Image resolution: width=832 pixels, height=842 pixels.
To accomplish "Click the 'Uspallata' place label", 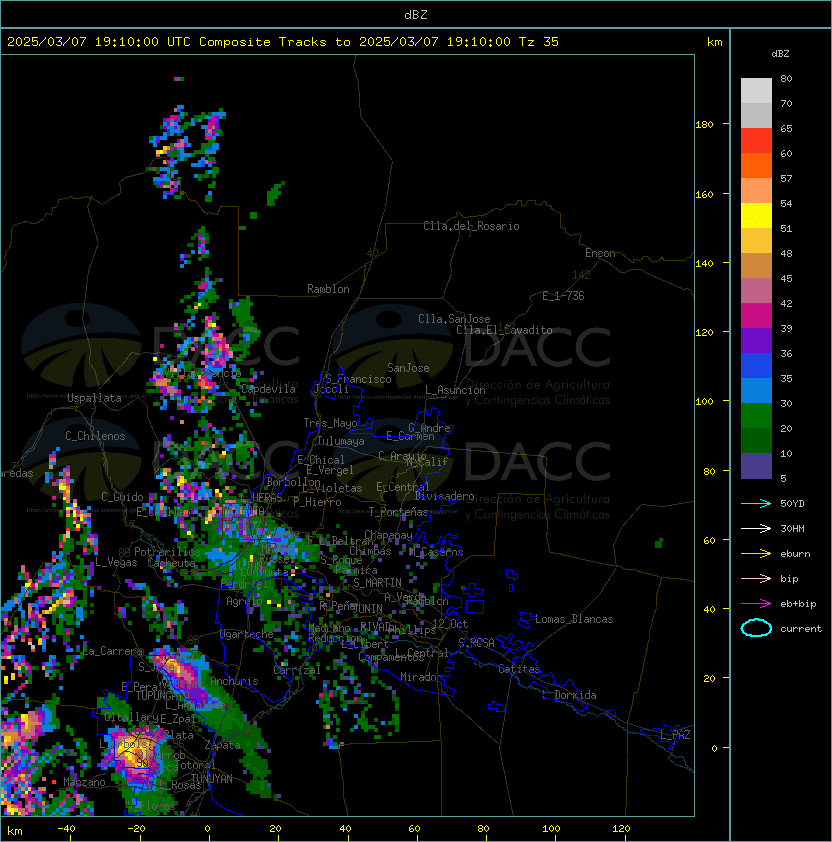I will coord(94,398).
